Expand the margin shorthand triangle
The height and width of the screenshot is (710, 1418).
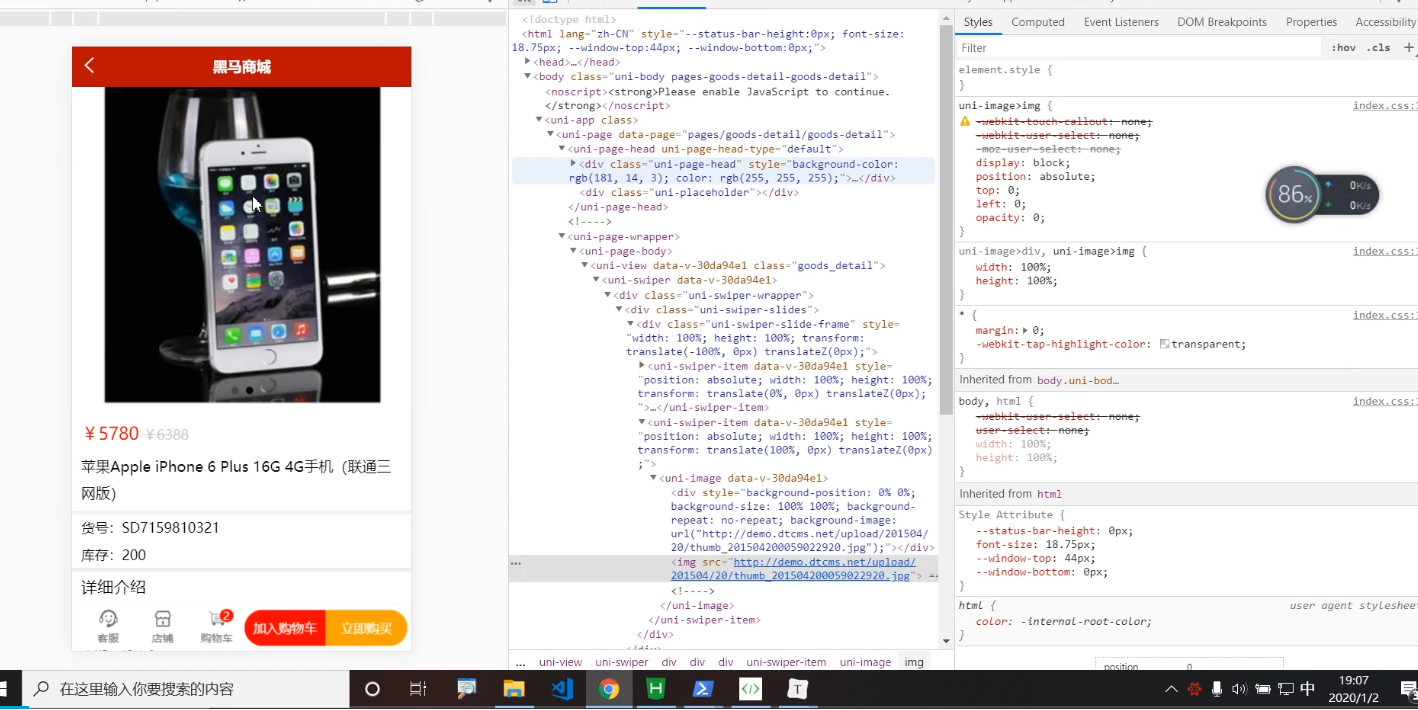(1025, 330)
